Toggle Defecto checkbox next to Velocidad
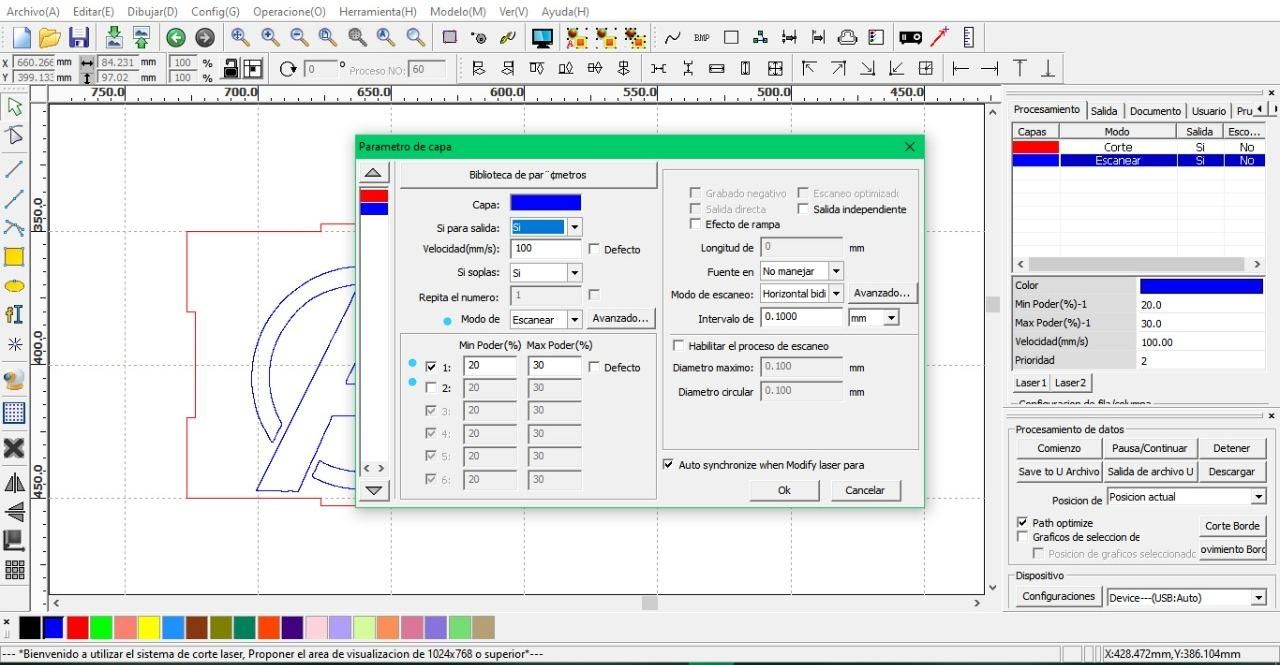Viewport: 1280px width, 665px height. pos(594,249)
